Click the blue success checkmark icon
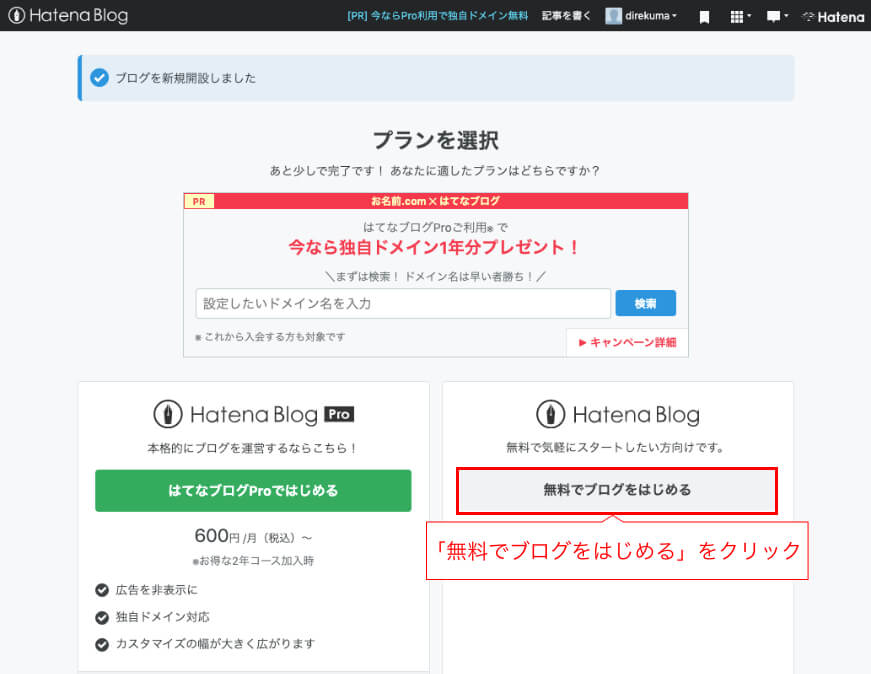 pos(99,78)
